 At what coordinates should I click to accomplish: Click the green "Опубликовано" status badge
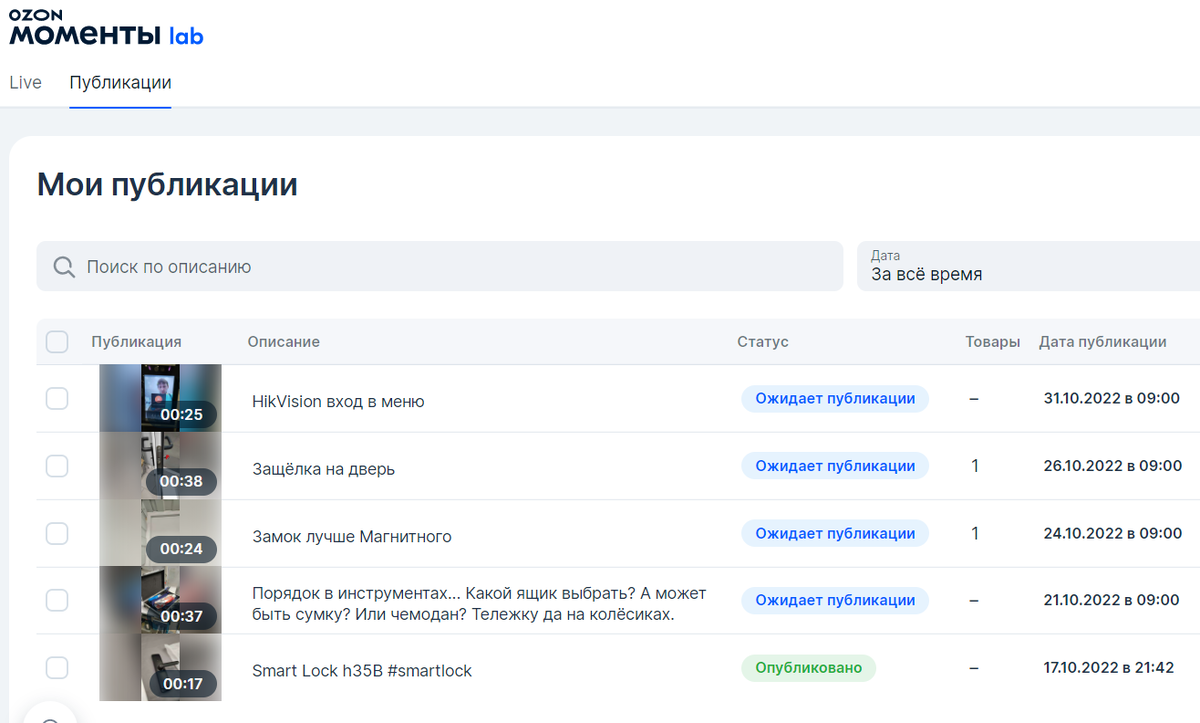[808, 667]
